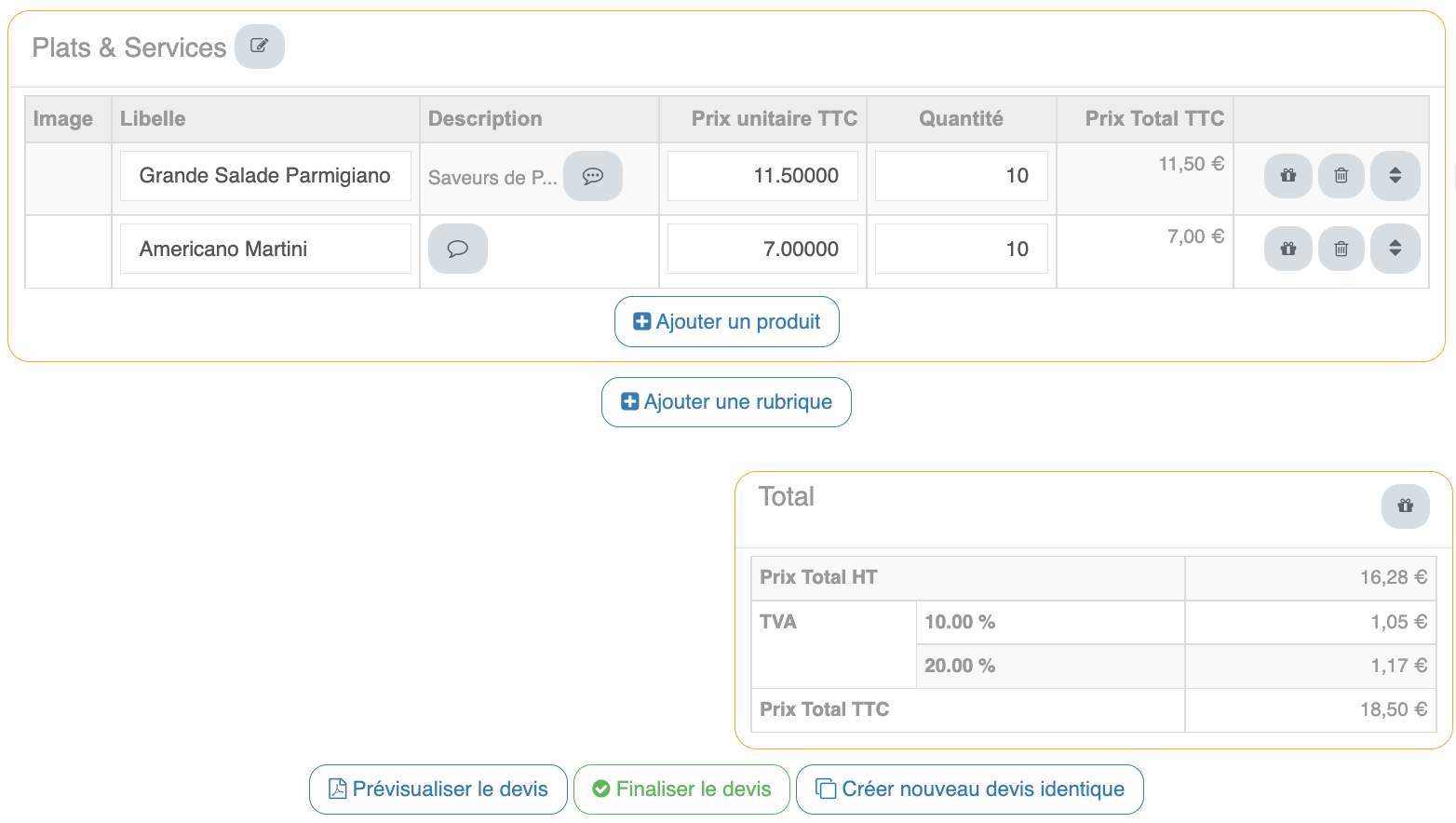This screenshot has width=1456, height=823.
Task: Edit the 11.50000 unit price field
Action: pyautogui.click(x=762, y=176)
